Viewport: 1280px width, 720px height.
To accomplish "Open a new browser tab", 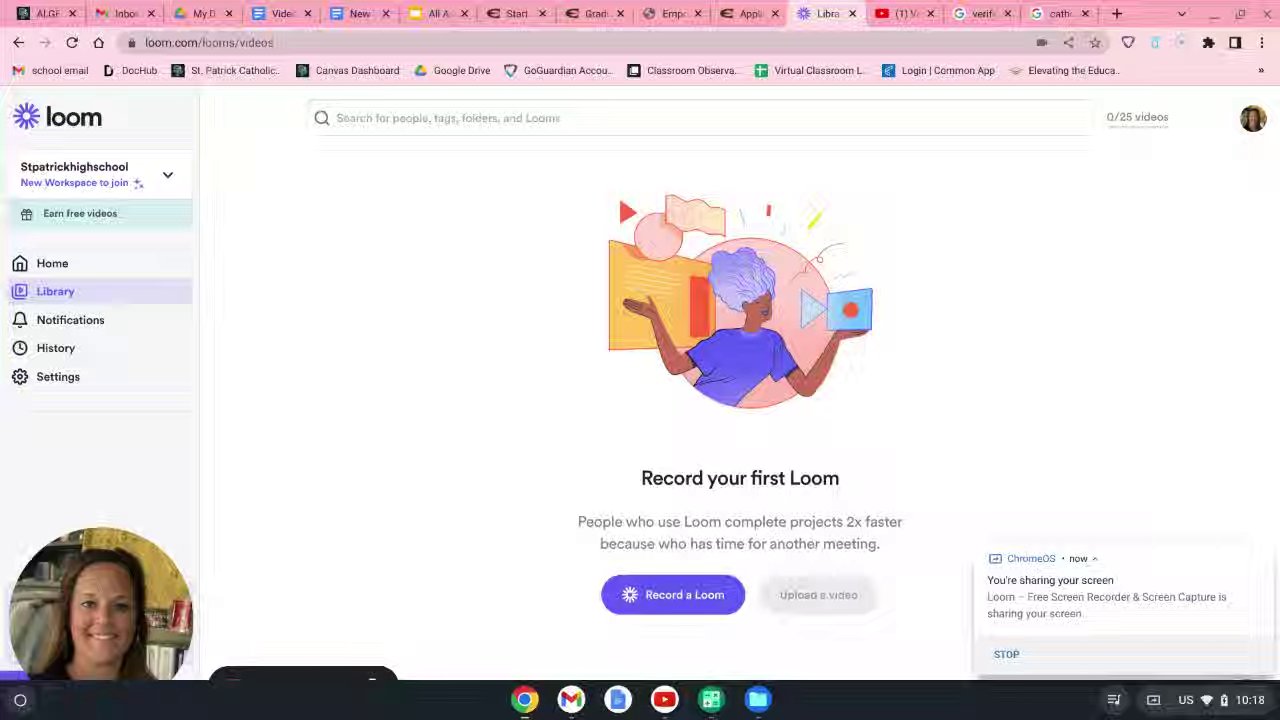I will pos(1117,14).
